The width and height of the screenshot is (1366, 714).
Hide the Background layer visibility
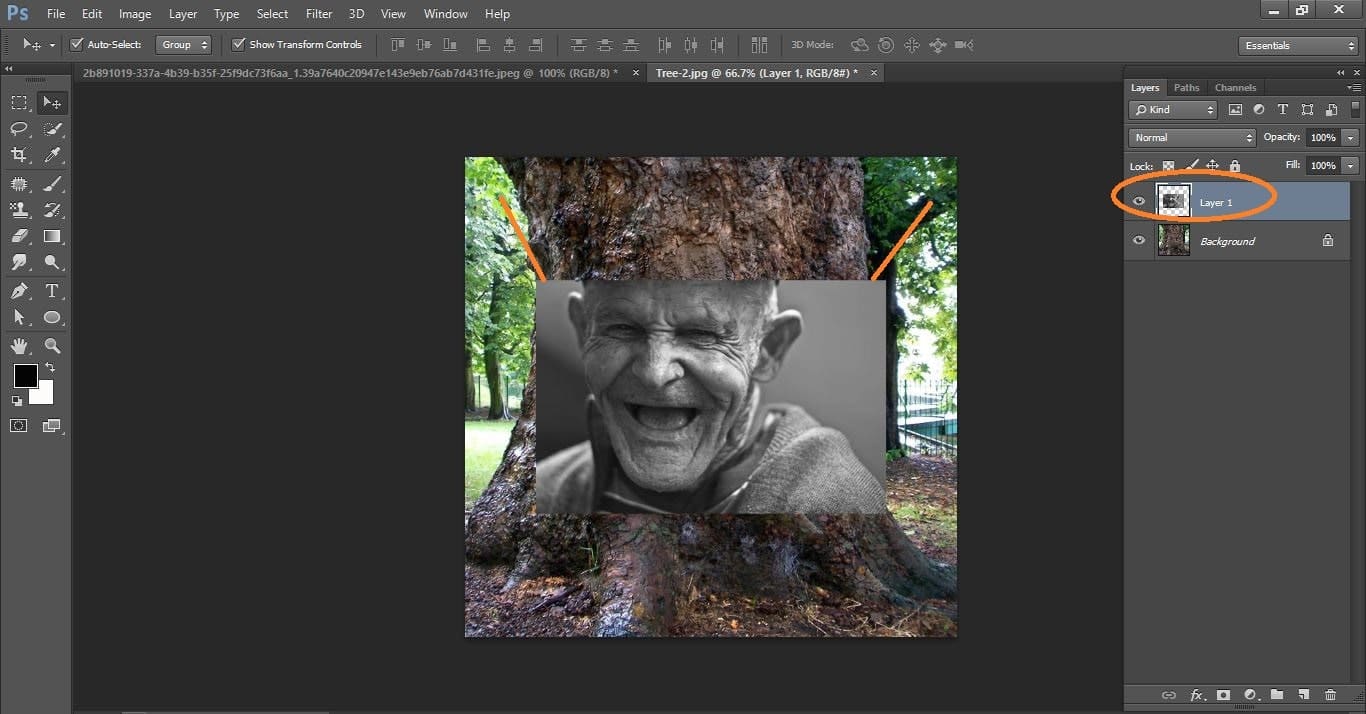[1139, 240]
